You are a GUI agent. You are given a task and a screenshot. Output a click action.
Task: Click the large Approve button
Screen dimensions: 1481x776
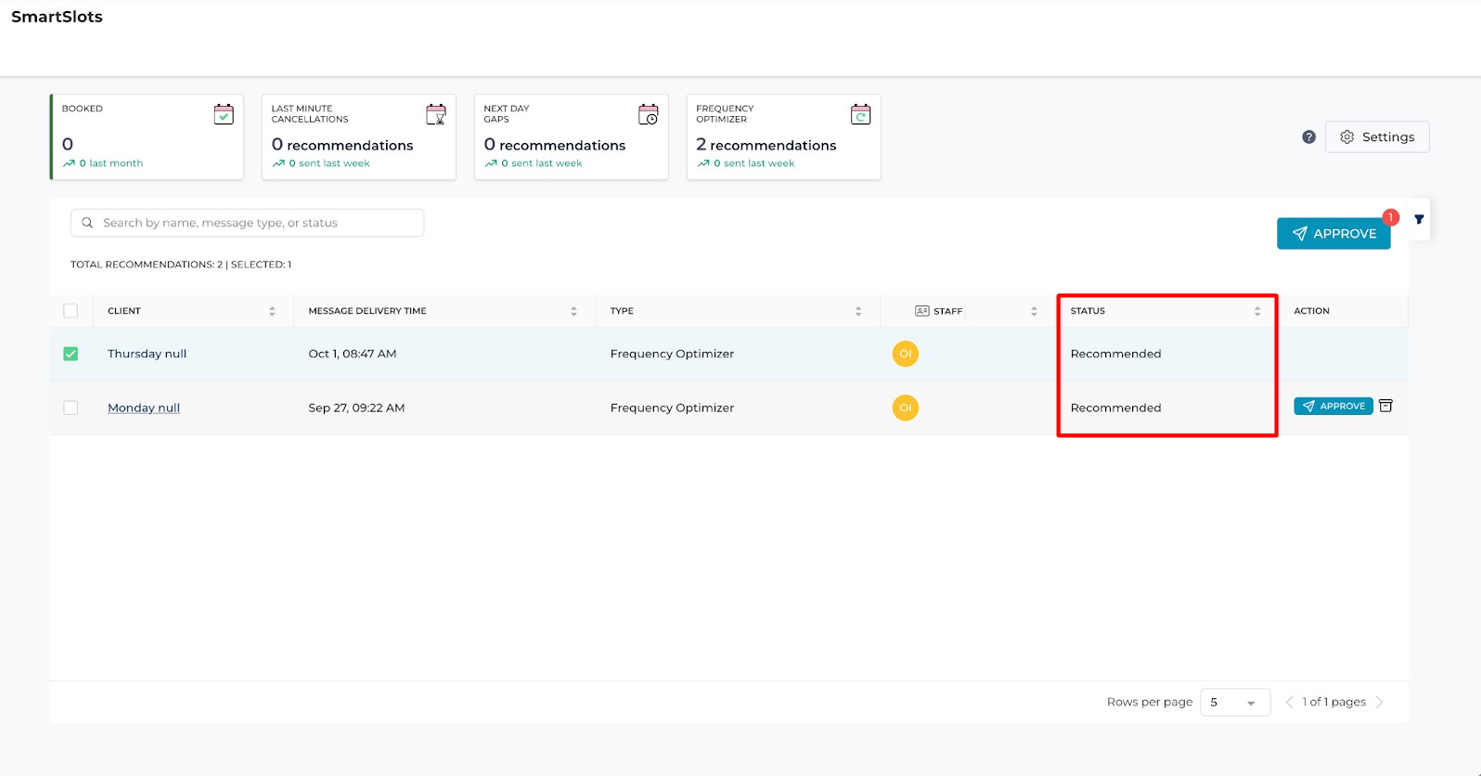1333,234
